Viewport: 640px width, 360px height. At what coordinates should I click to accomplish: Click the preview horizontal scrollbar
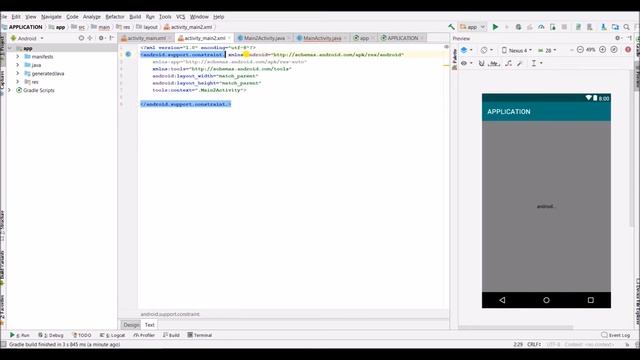coord(515,327)
